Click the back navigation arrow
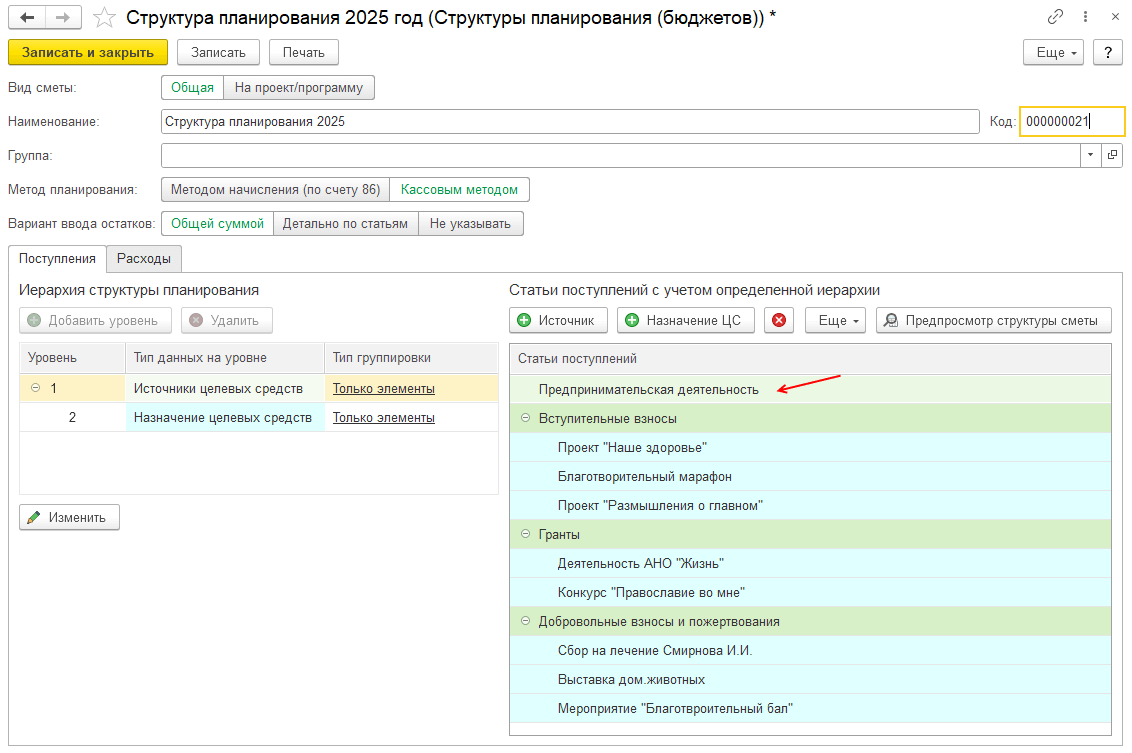The width and height of the screenshot is (1132, 753). click(27, 18)
